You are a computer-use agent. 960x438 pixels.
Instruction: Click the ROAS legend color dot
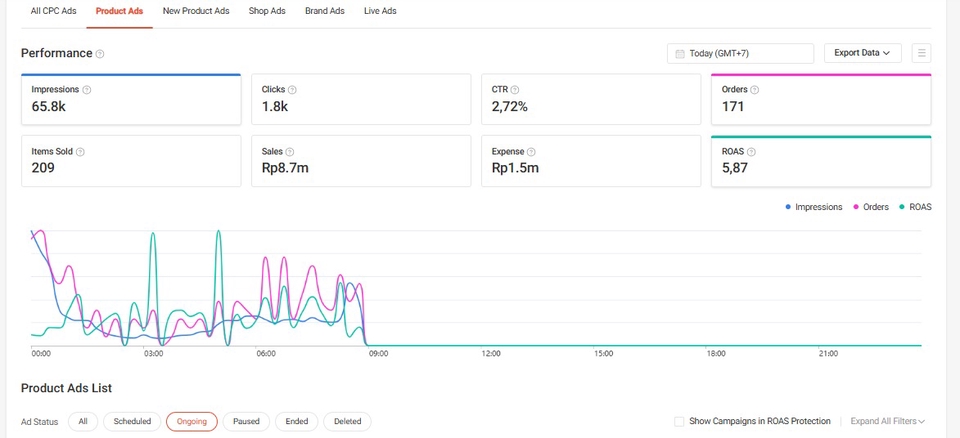pyautogui.click(x=902, y=207)
